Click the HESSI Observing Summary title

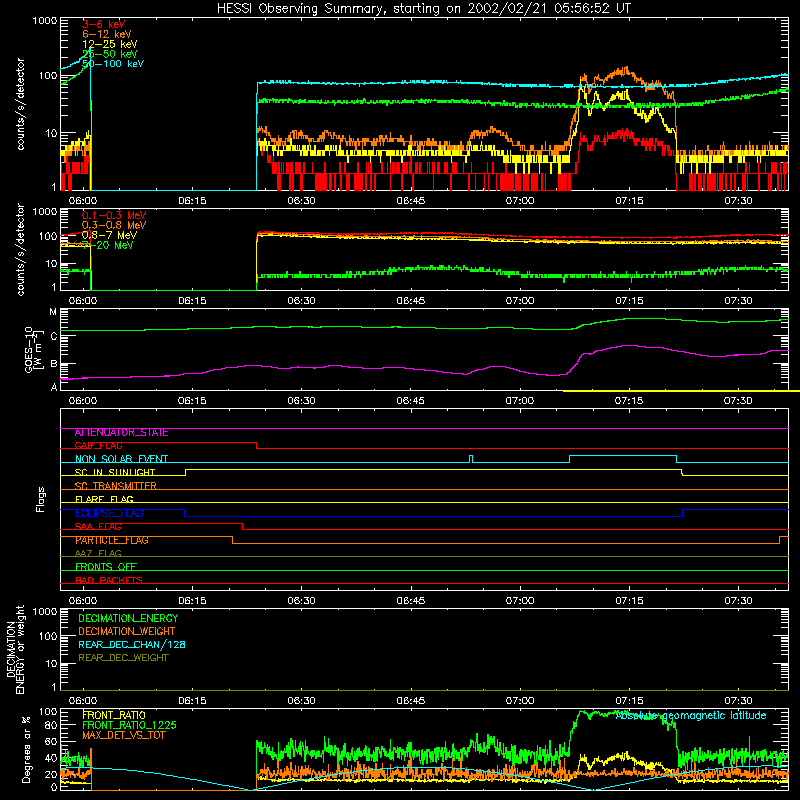coord(423,8)
